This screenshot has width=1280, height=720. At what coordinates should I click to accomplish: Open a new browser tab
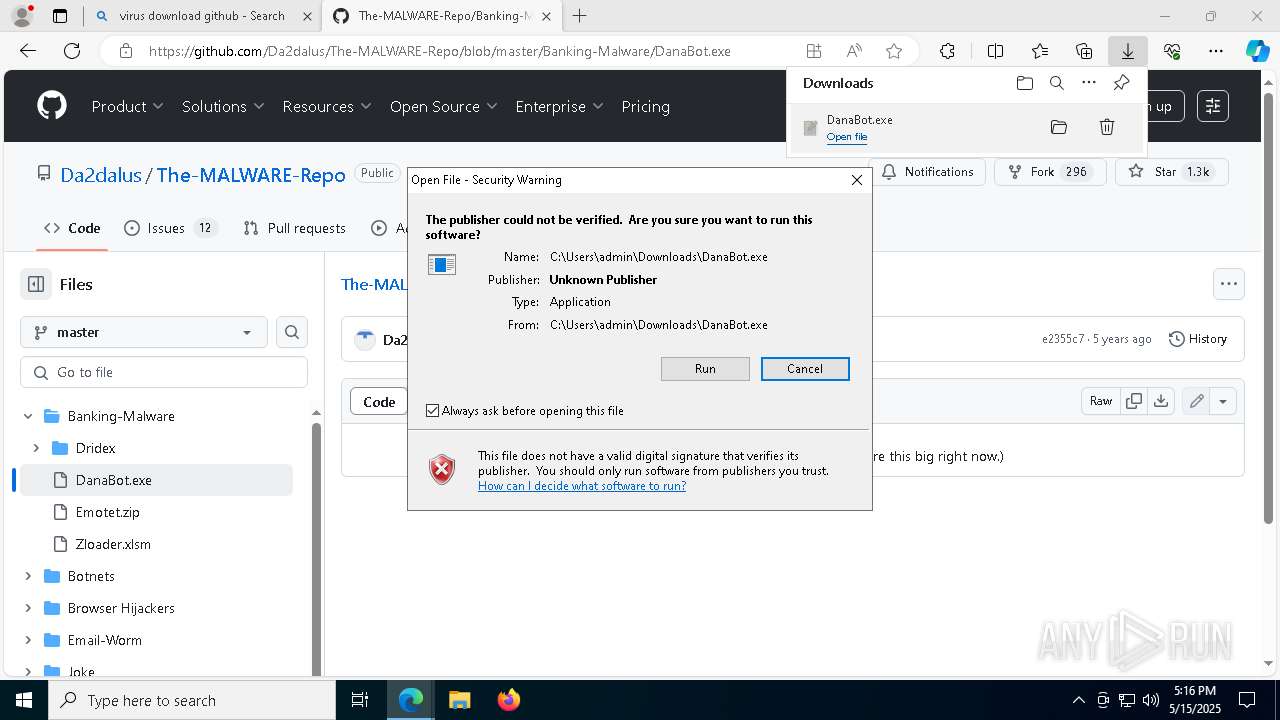pyautogui.click(x=579, y=16)
